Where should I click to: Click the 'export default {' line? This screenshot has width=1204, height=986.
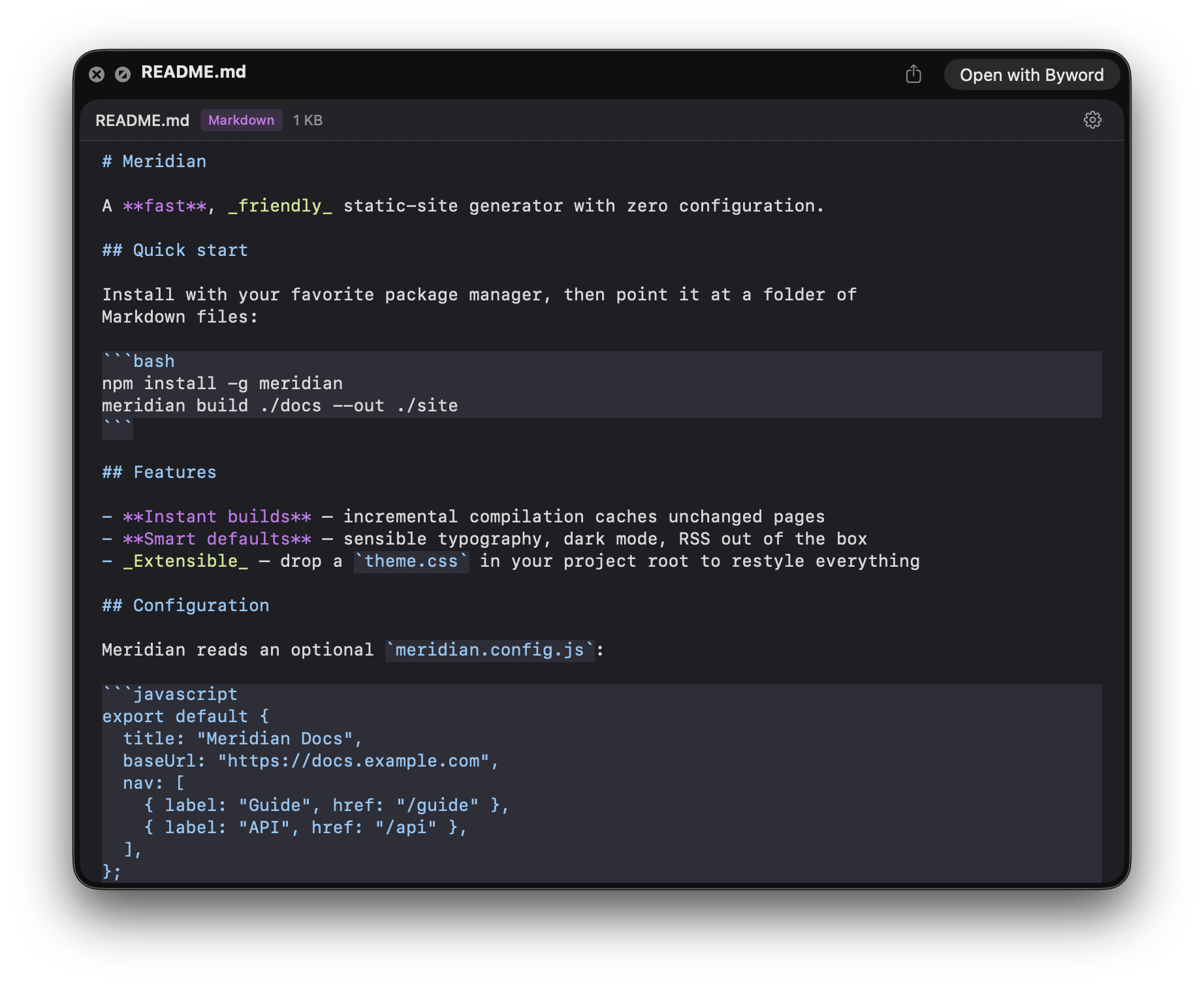tap(185, 717)
